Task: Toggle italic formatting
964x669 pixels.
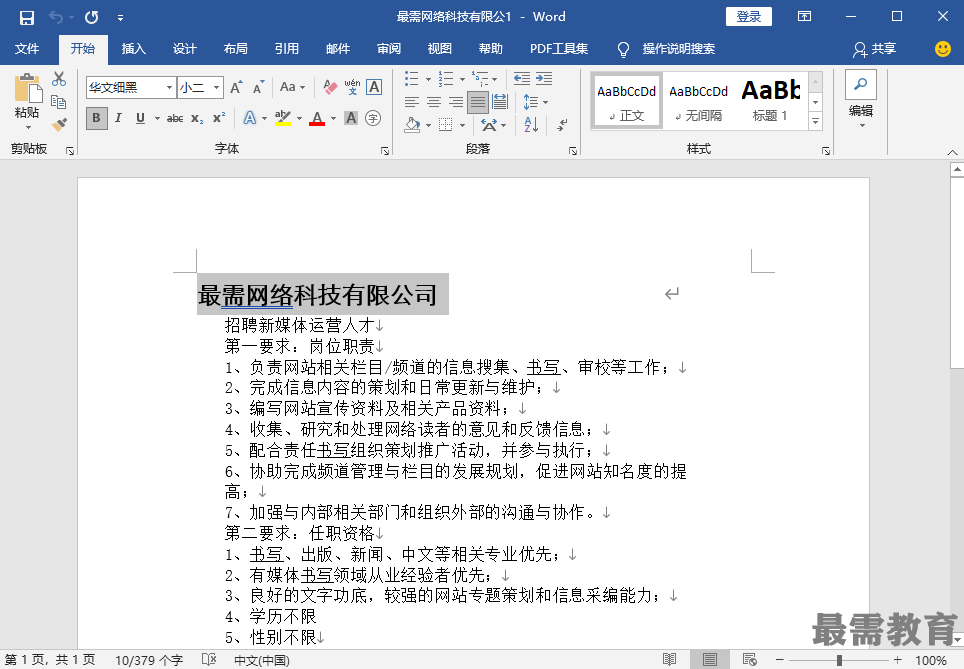Action: 118,118
